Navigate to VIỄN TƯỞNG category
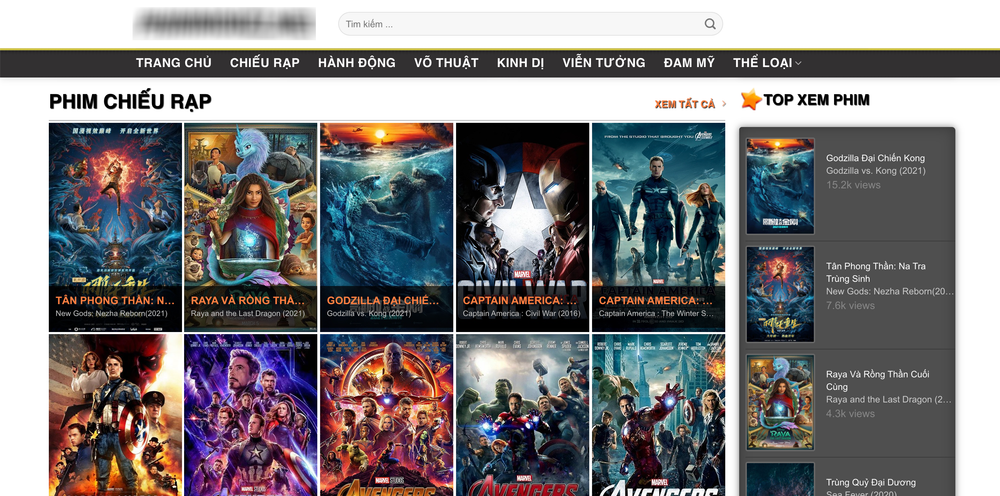The image size is (1000, 496). pyautogui.click(x=603, y=62)
